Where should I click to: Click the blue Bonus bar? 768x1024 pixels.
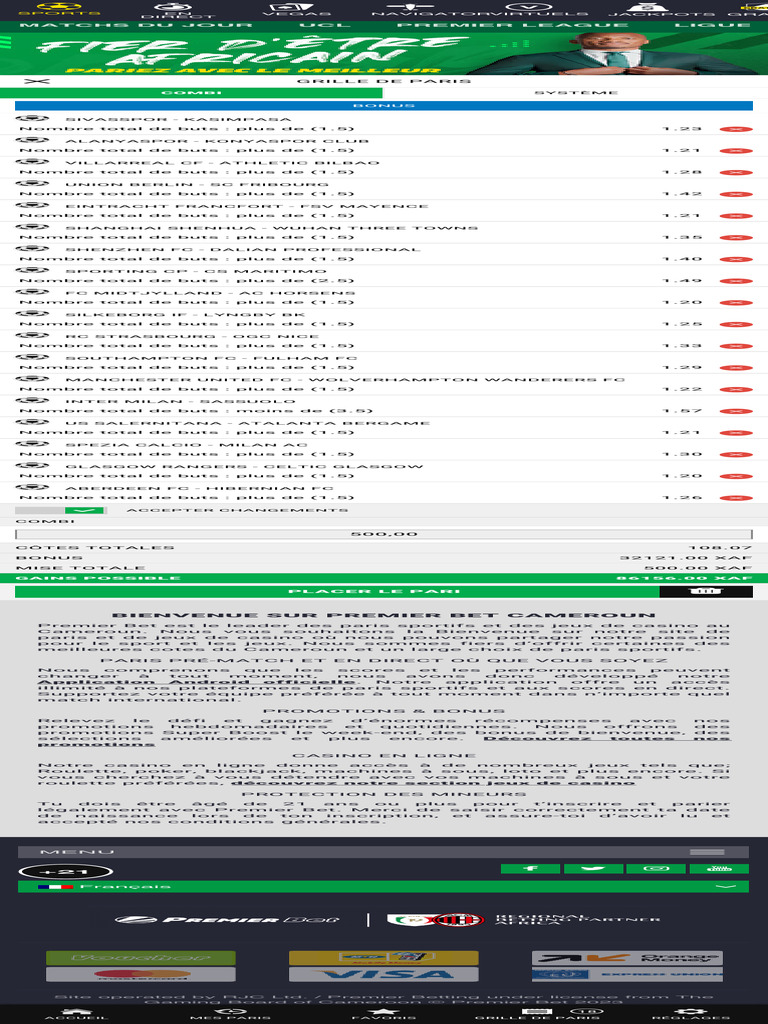pyautogui.click(x=383, y=105)
